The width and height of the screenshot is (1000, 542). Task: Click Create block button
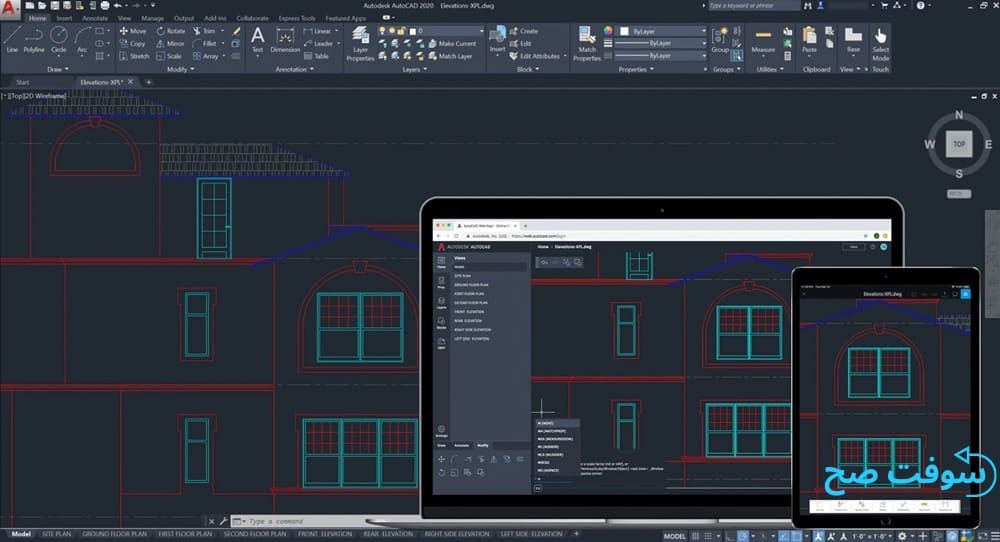point(524,31)
